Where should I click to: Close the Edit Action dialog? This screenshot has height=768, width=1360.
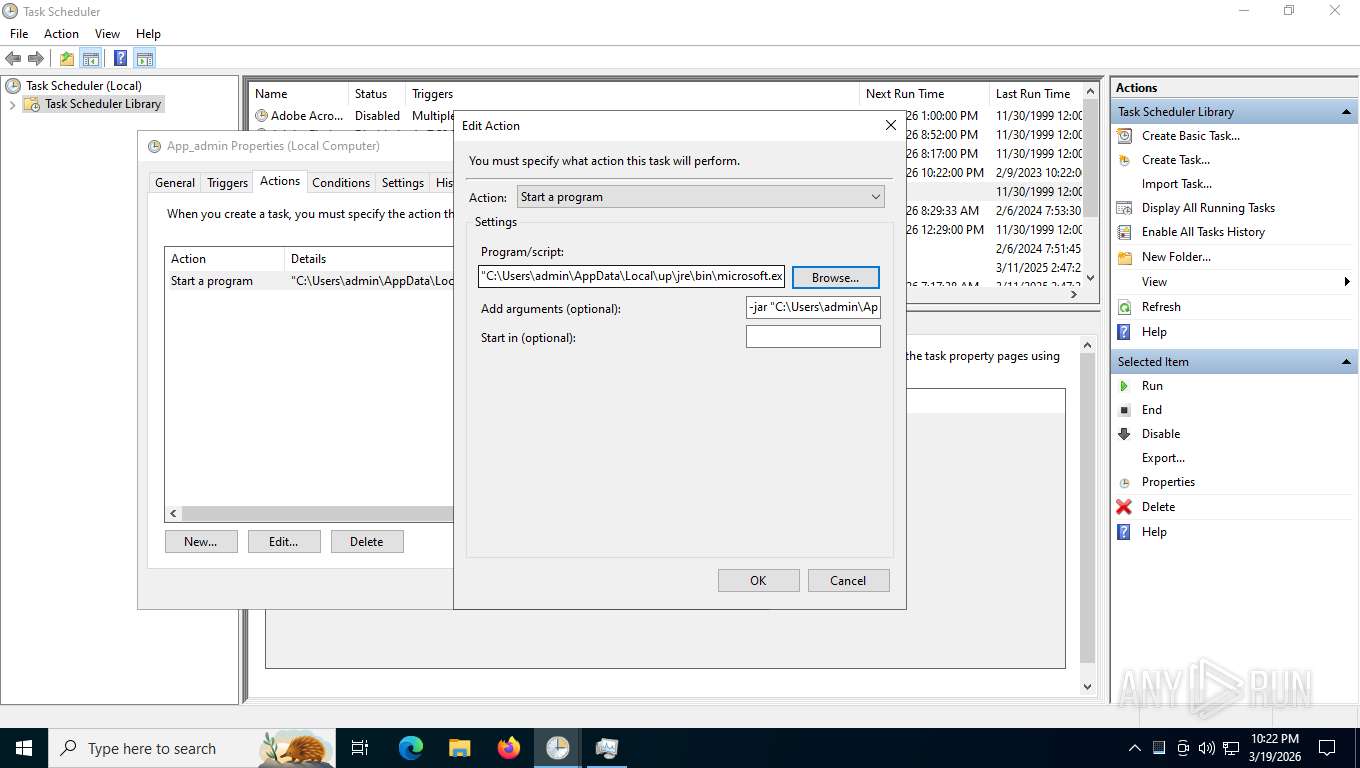pos(890,126)
